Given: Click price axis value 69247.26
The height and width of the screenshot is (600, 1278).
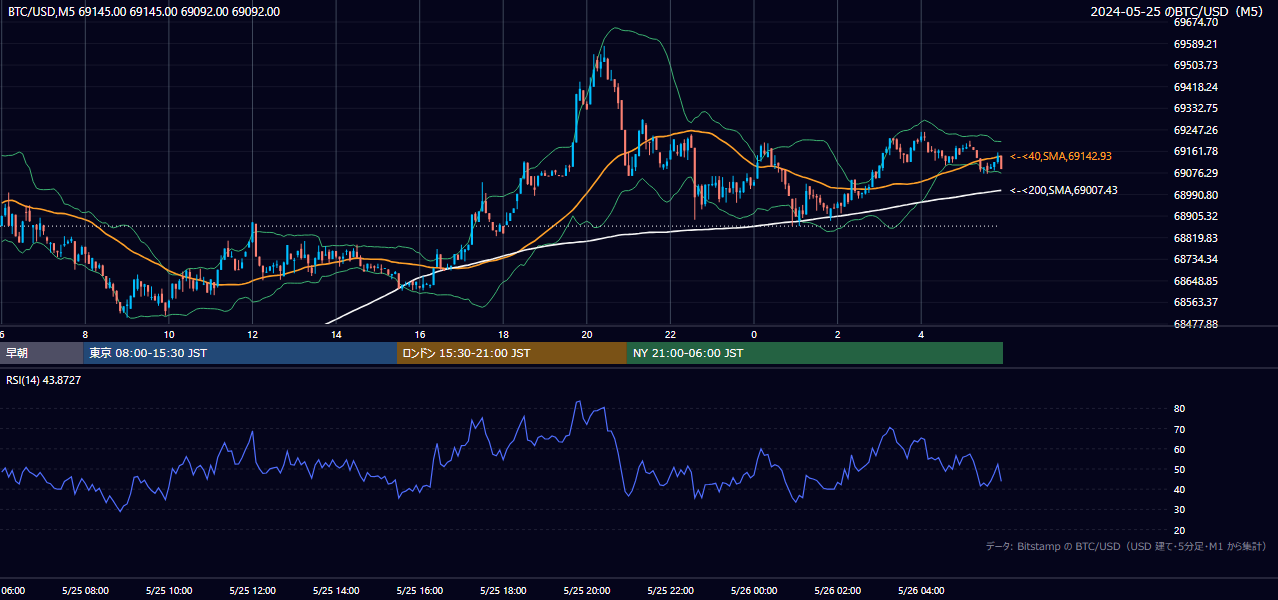Looking at the screenshot, I should pyautogui.click(x=1195, y=130).
